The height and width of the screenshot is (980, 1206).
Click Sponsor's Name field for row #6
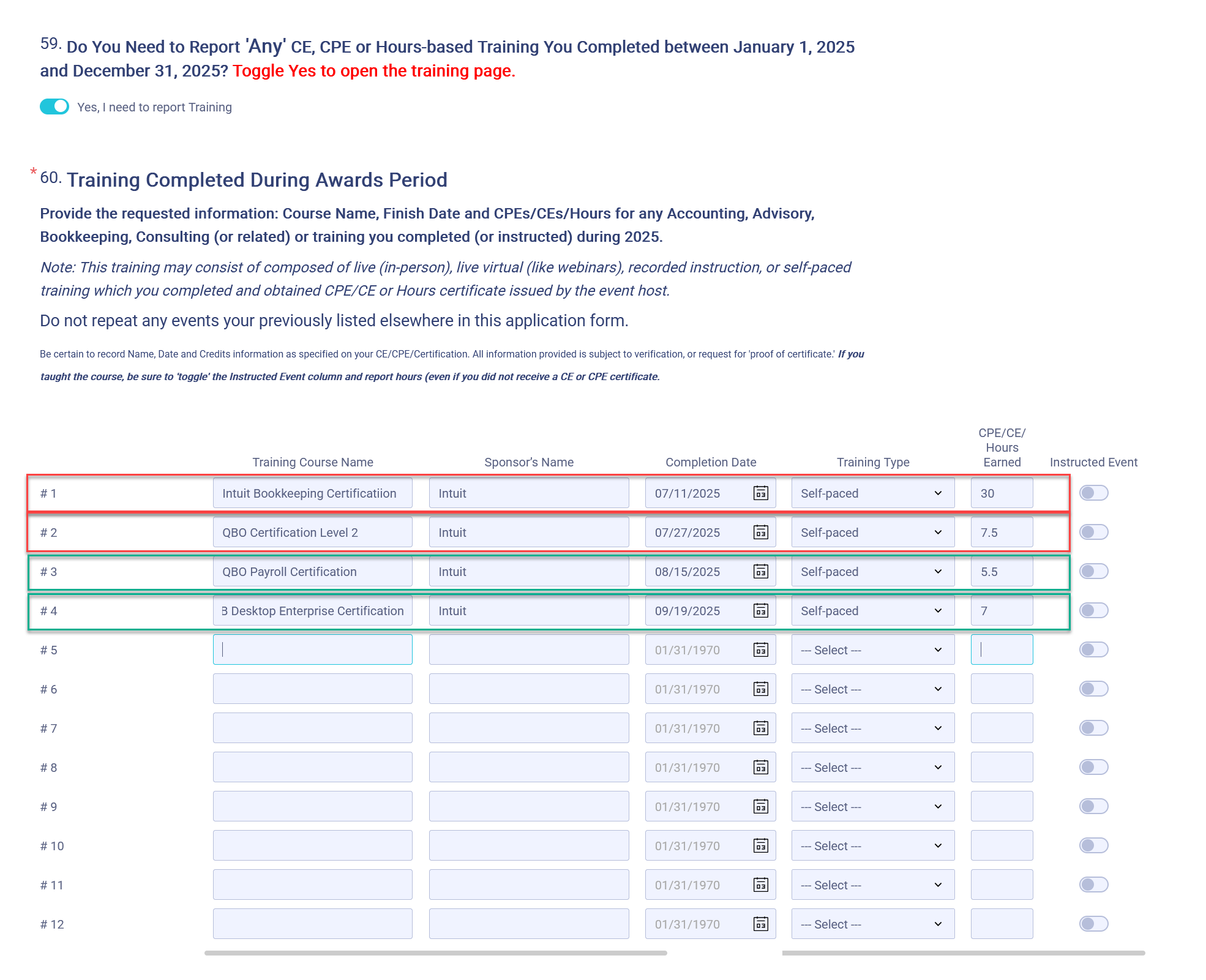[x=528, y=689]
